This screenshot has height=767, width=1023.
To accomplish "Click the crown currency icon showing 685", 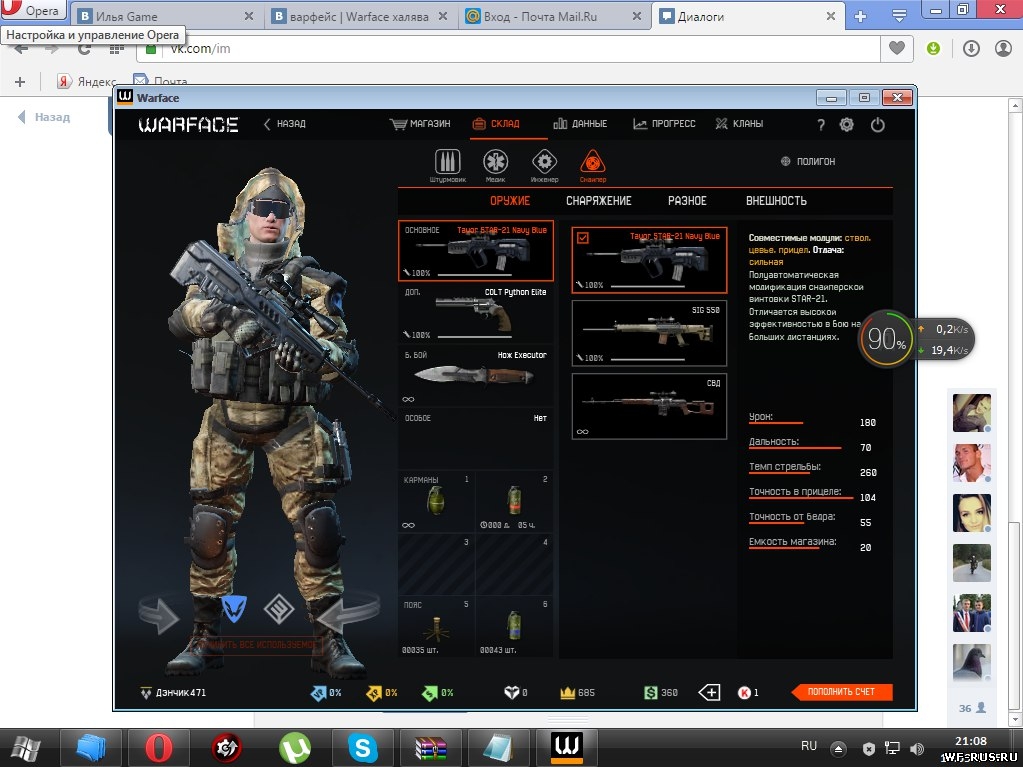I will coord(567,693).
